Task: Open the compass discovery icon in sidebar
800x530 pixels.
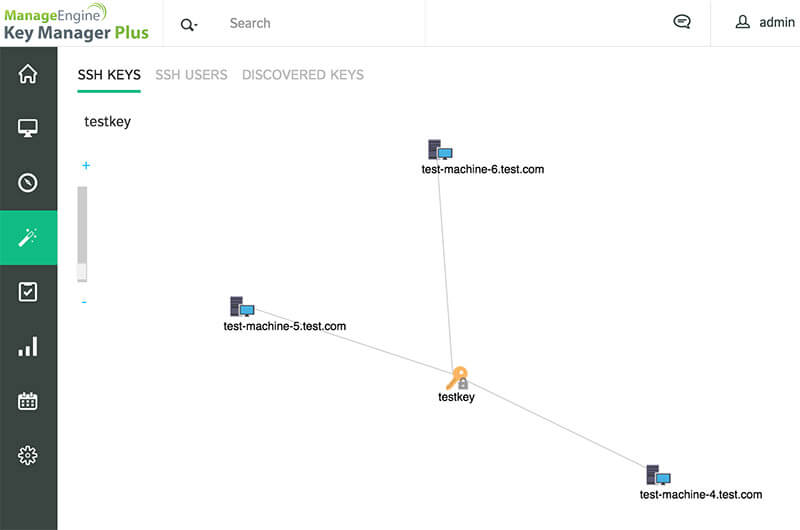Action: click(28, 183)
